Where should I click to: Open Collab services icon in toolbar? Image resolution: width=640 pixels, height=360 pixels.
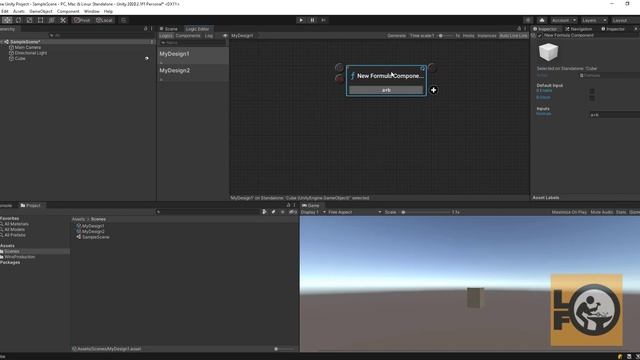[x=528, y=20]
